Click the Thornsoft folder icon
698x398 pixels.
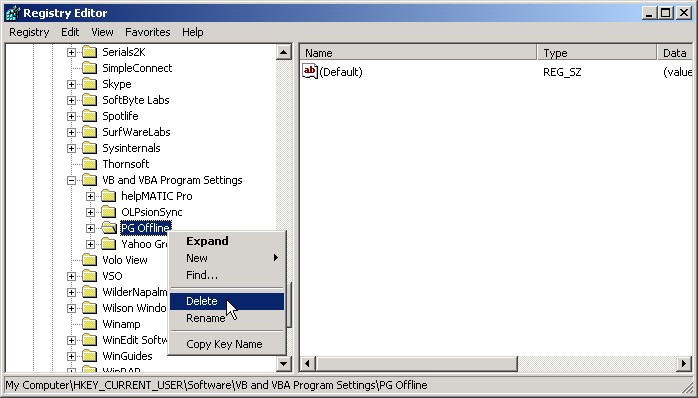point(89,164)
